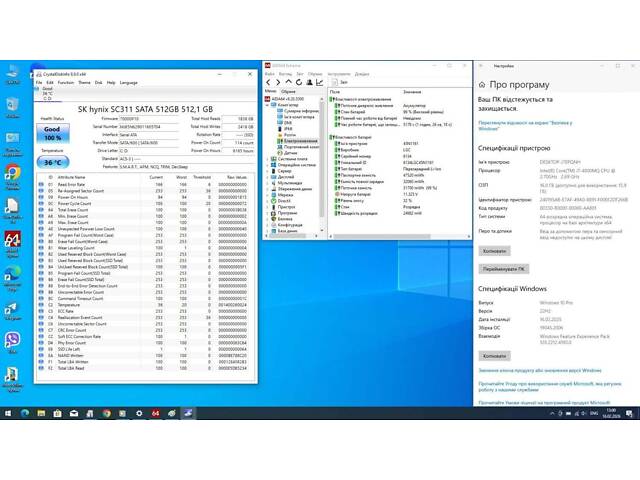Open Telegram desktop shortcut
The height and width of the screenshot is (480, 640).
click(x=12, y=311)
